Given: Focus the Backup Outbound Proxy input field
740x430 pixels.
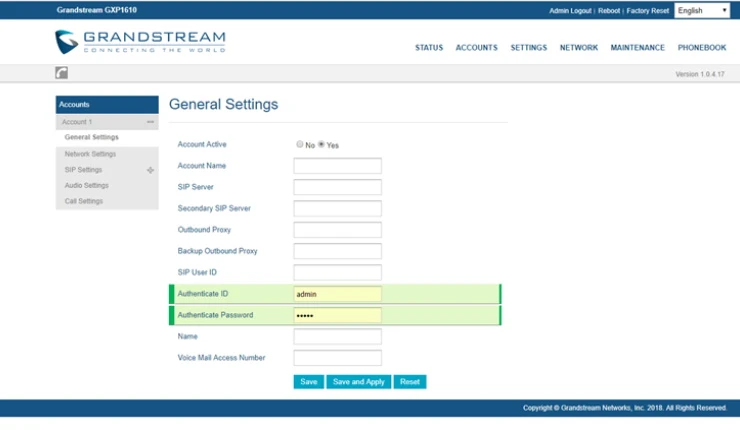Looking at the screenshot, I should point(337,251).
